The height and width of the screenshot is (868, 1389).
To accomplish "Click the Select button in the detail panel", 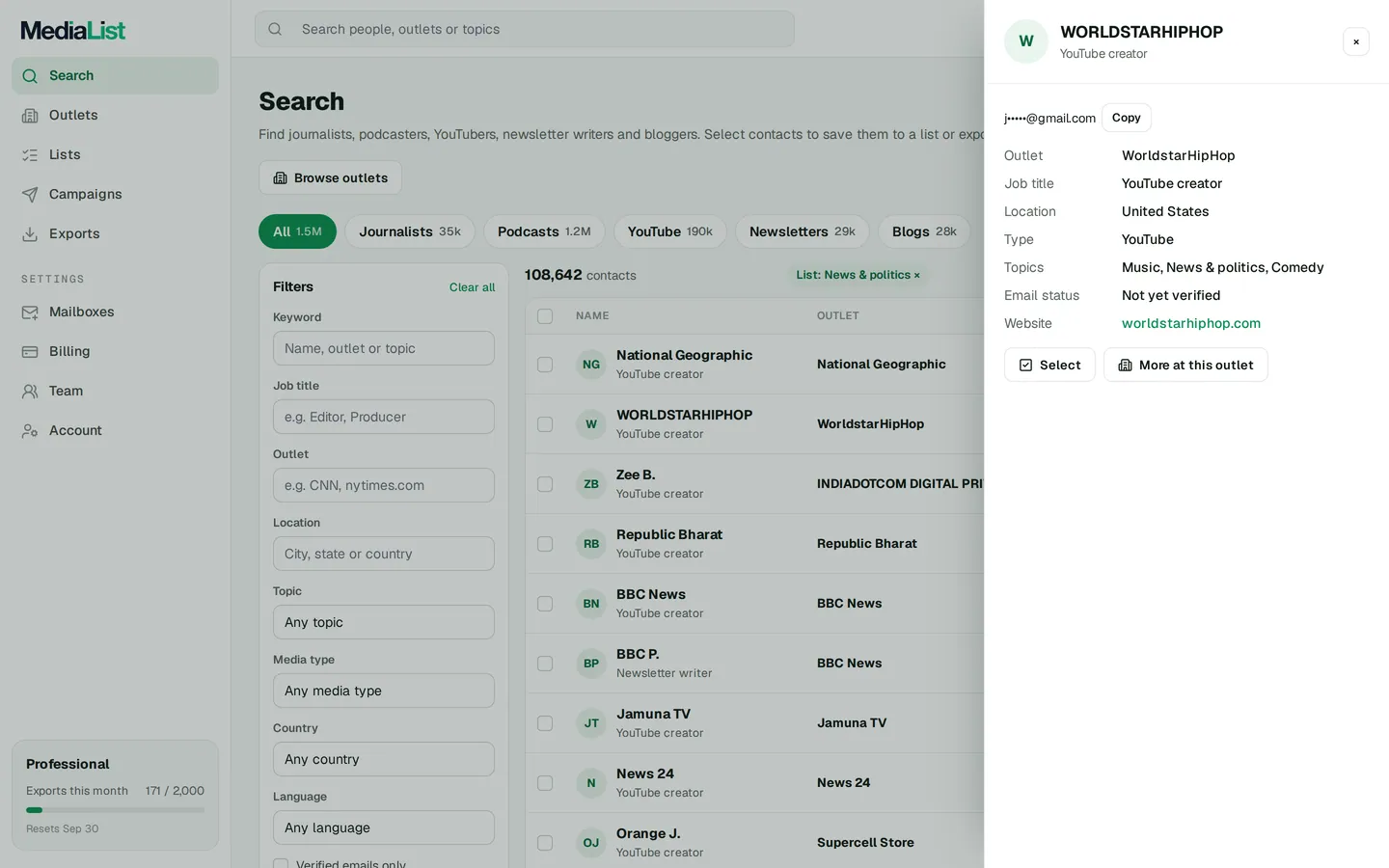I will click(1049, 365).
